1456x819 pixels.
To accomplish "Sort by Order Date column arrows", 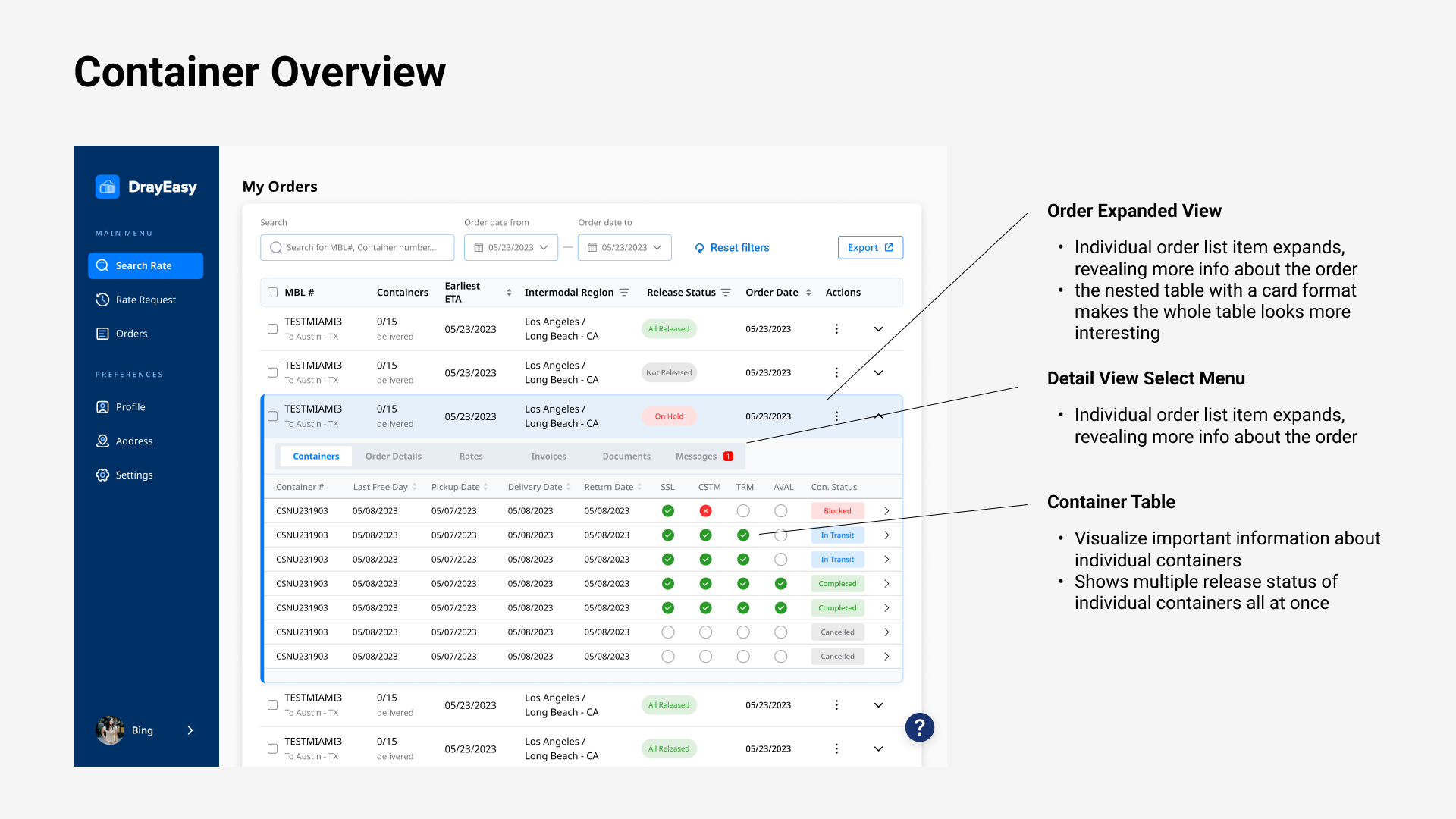I will click(x=808, y=293).
